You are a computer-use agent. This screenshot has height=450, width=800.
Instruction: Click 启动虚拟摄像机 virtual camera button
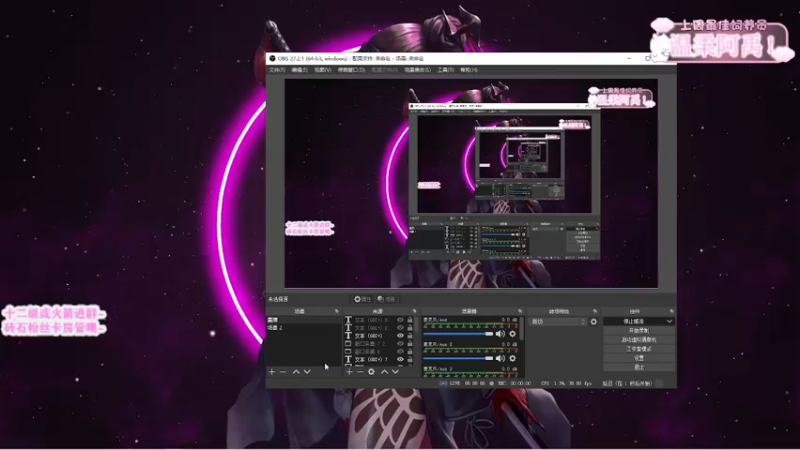point(639,340)
